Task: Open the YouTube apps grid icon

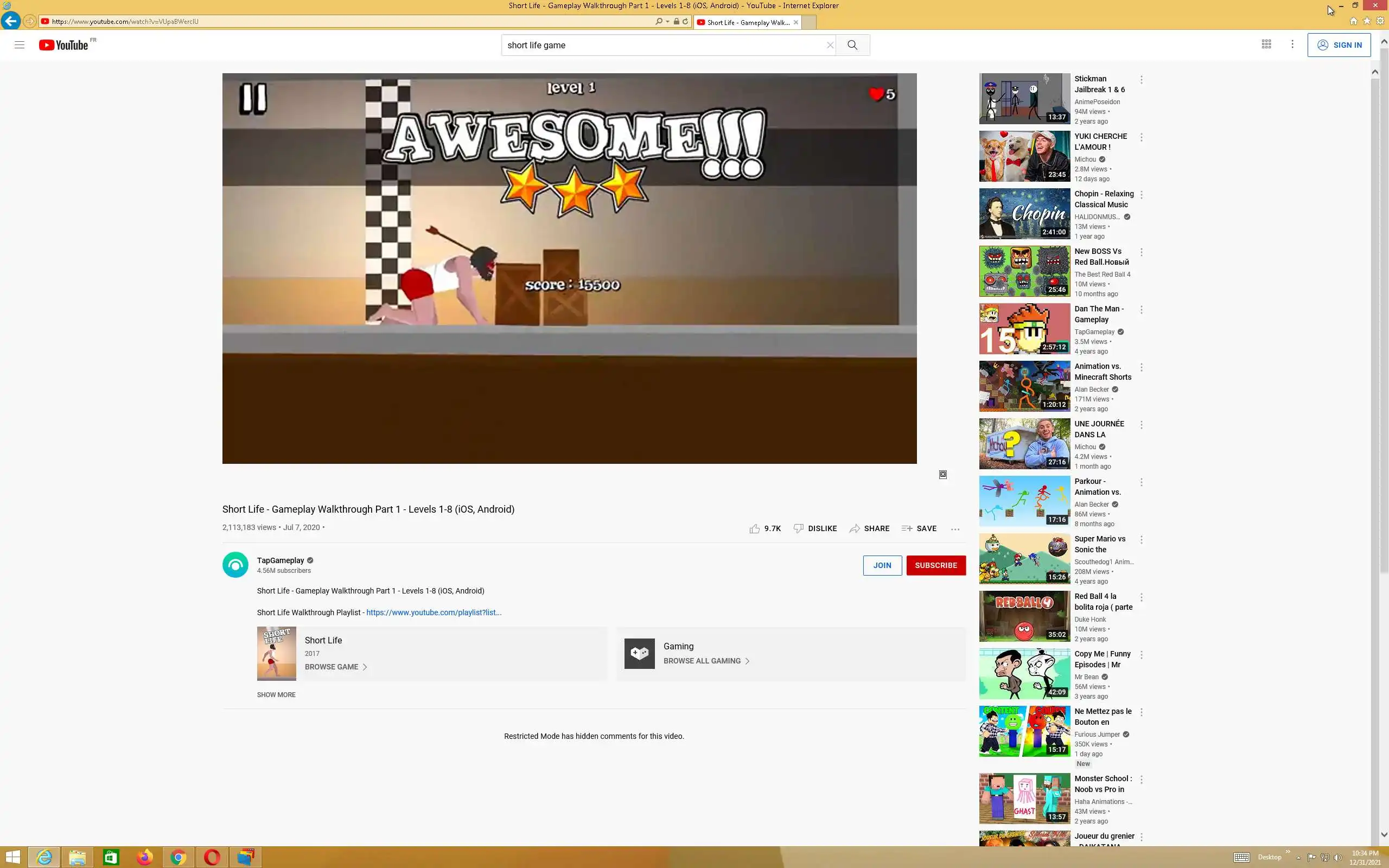Action: (1266, 44)
